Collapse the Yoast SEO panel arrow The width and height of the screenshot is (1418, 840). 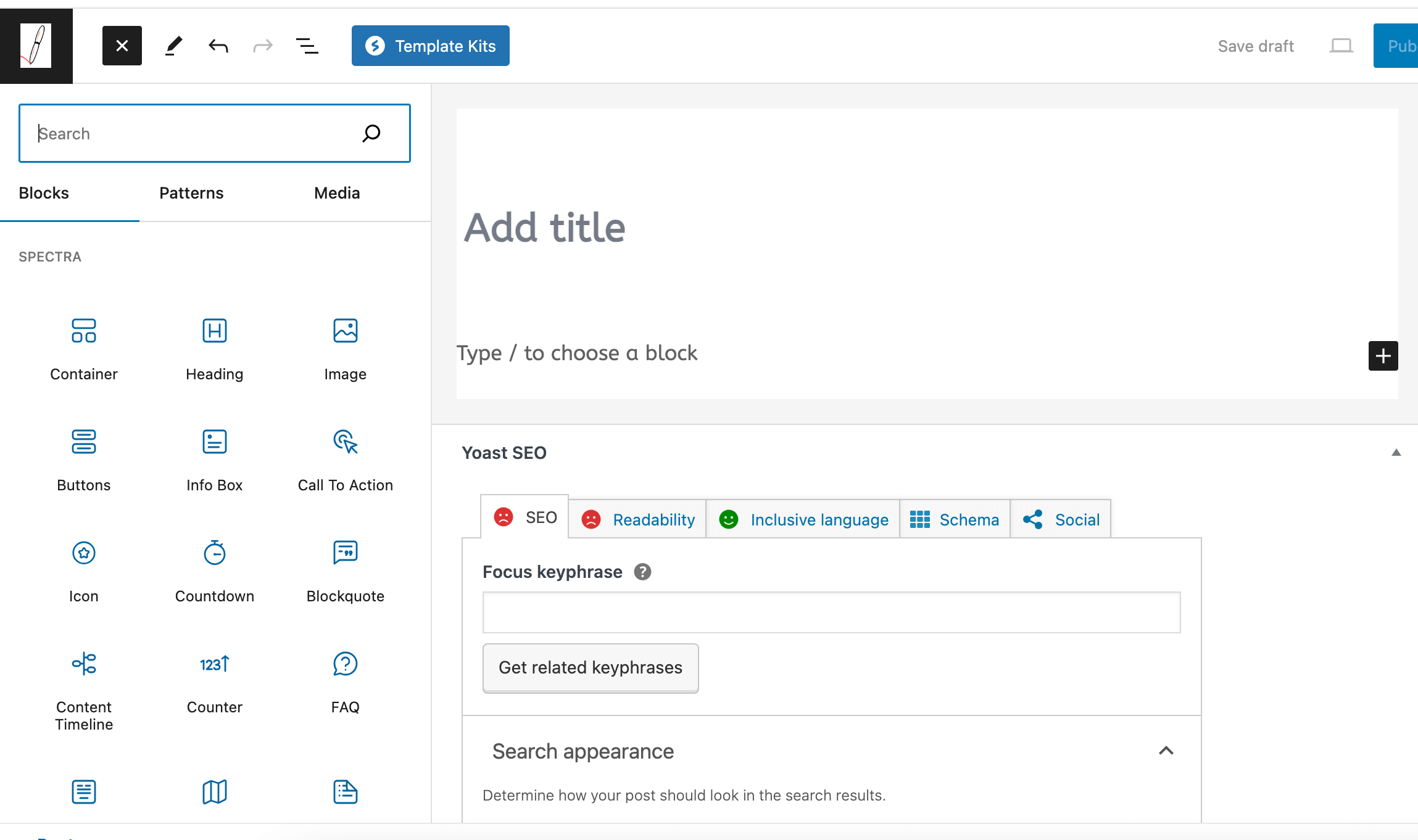click(1396, 453)
